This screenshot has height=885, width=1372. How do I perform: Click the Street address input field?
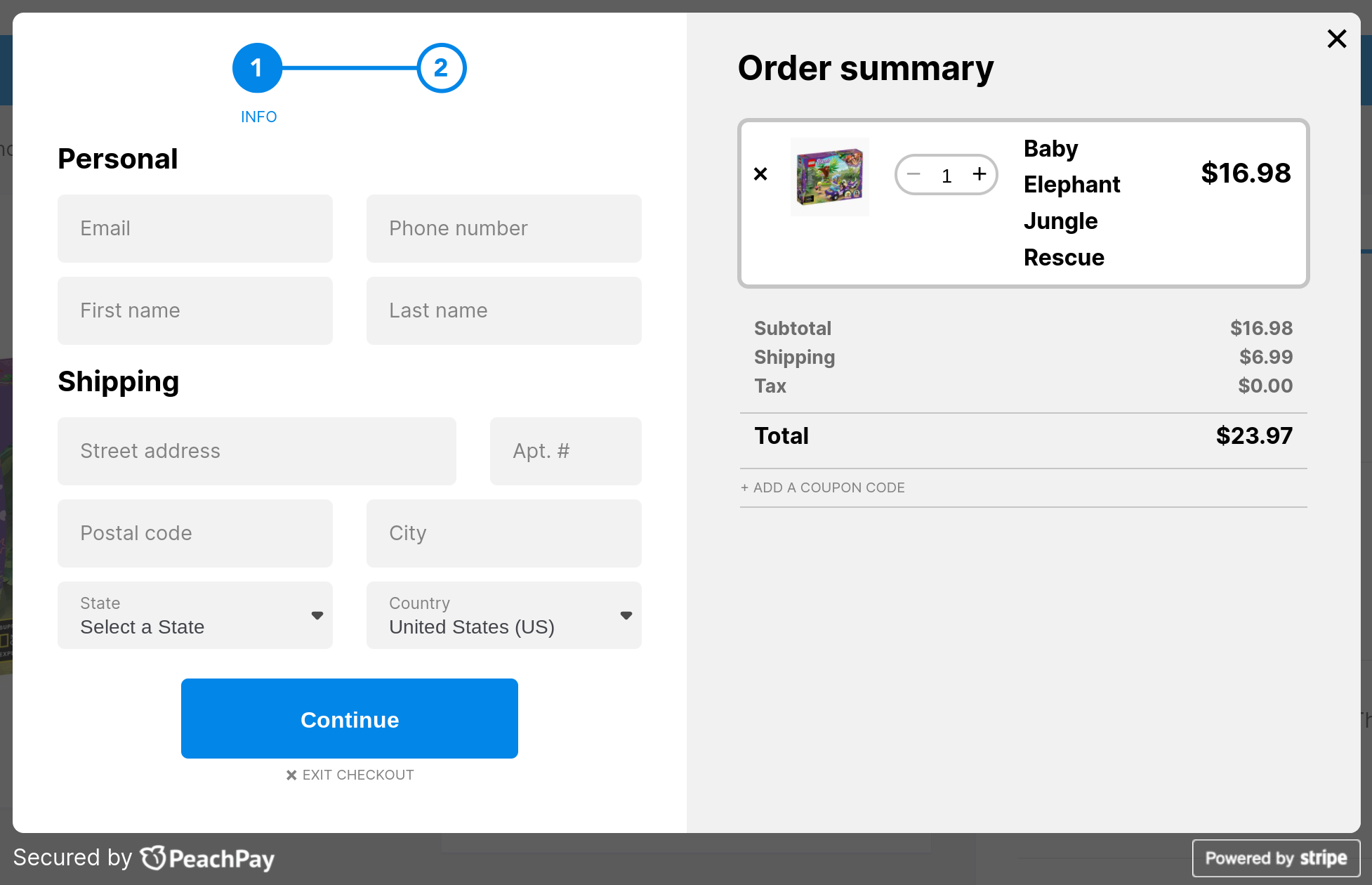coord(256,451)
